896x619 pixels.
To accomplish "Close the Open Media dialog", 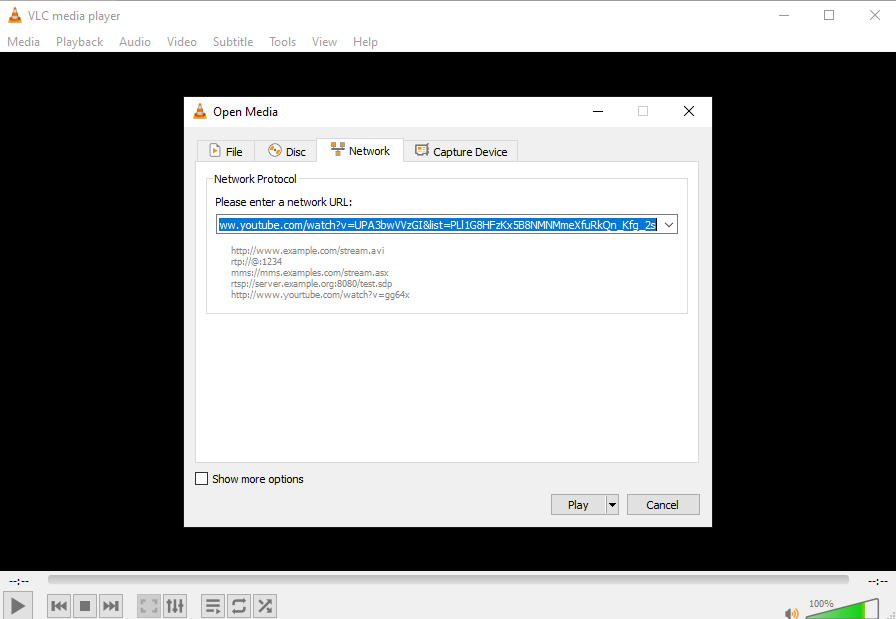I will tap(689, 111).
